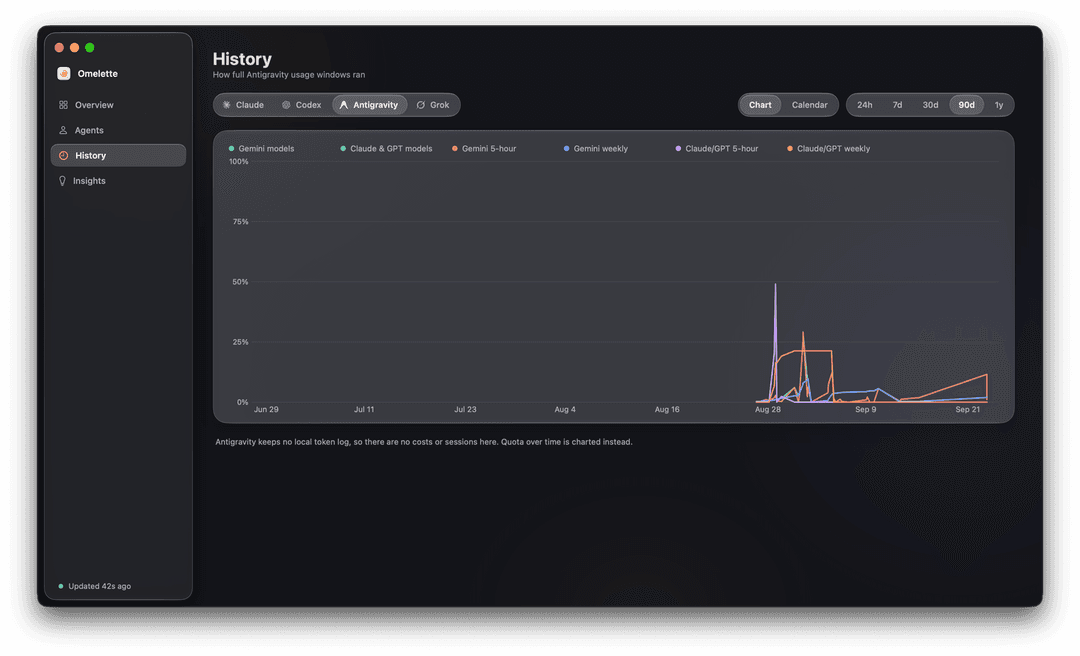Open the Overview page
The width and height of the screenshot is (1080, 656).
tap(117, 105)
